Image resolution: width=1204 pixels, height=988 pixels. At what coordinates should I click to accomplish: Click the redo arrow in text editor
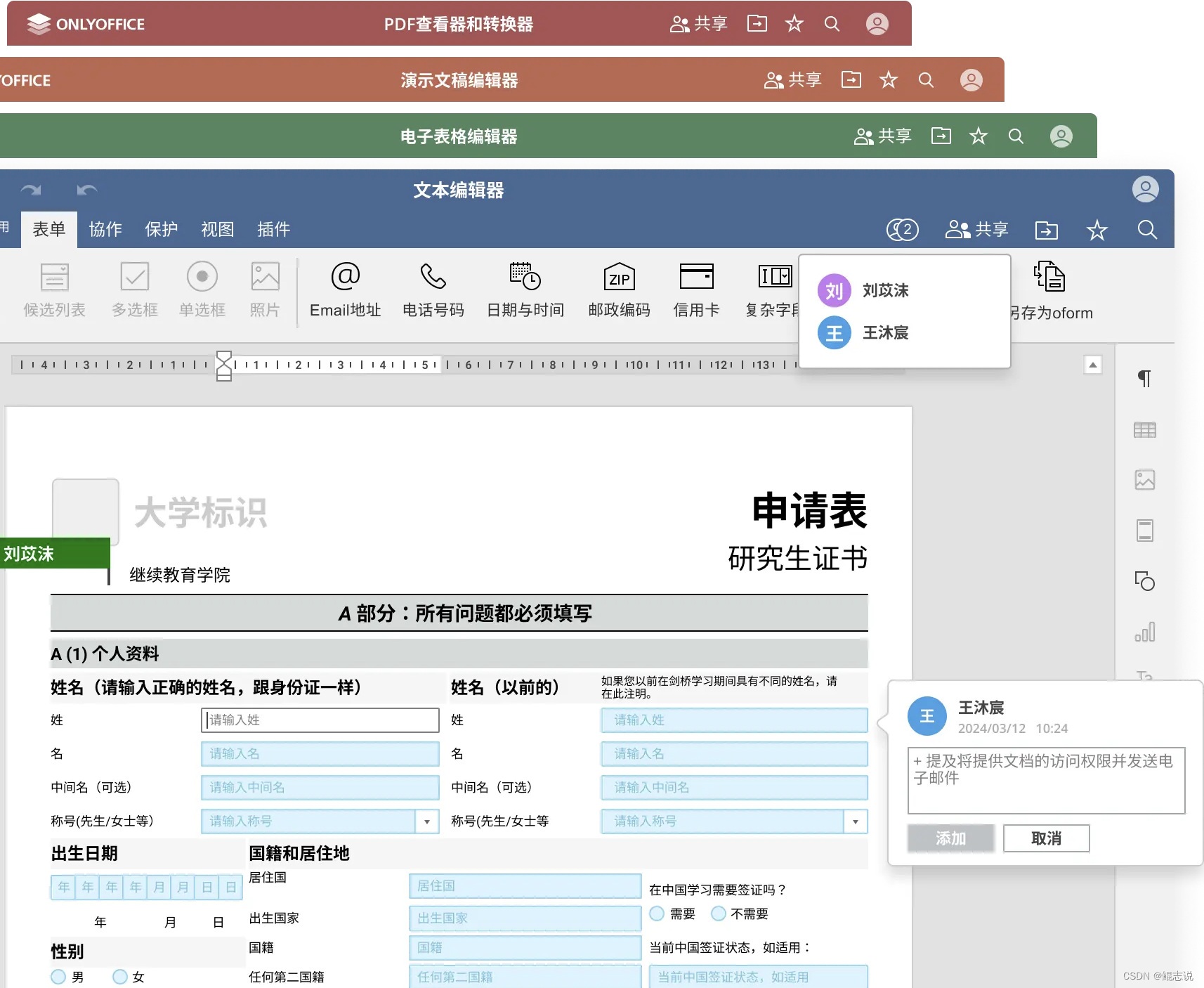(31, 190)
